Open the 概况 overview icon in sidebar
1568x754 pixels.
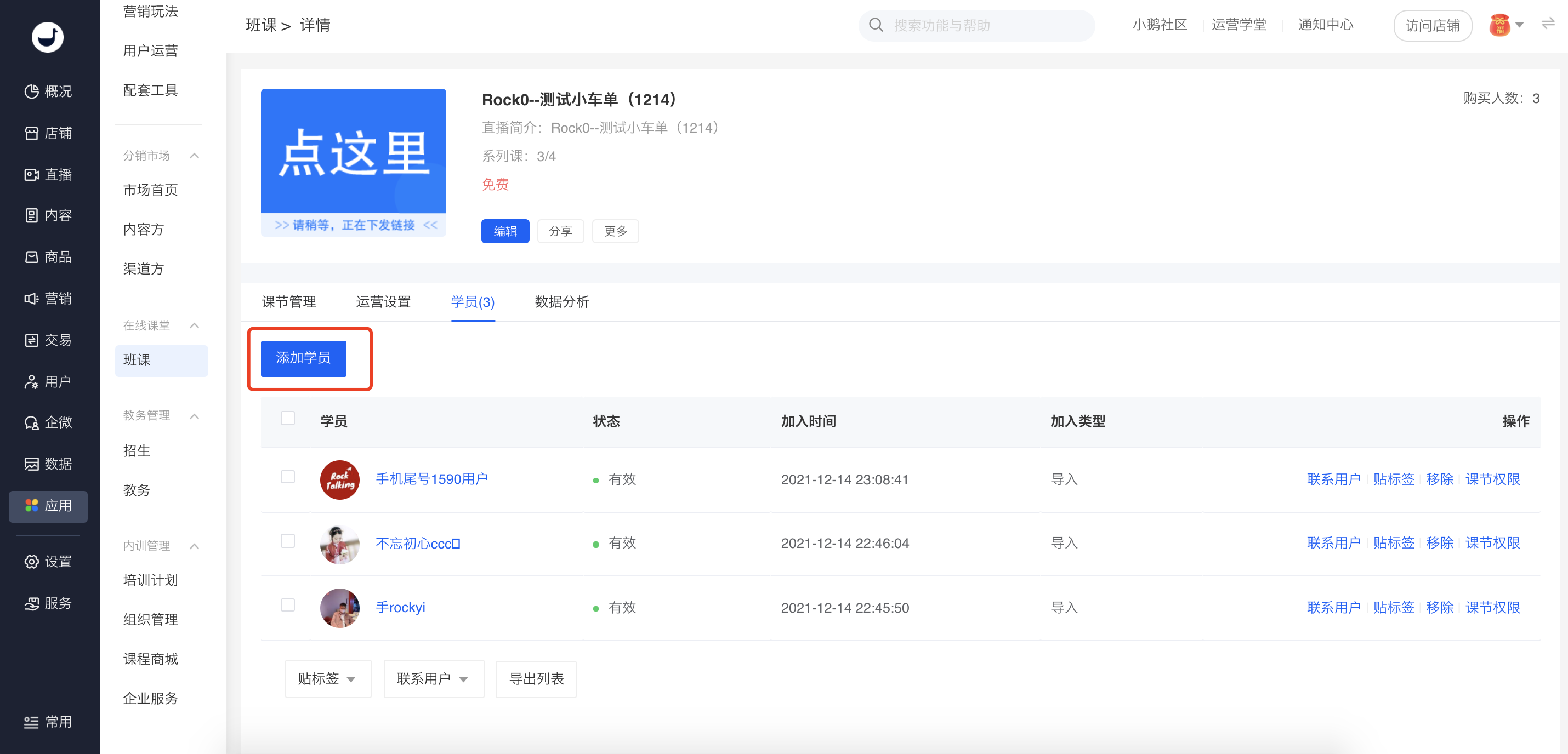click(x=32, y=92)
